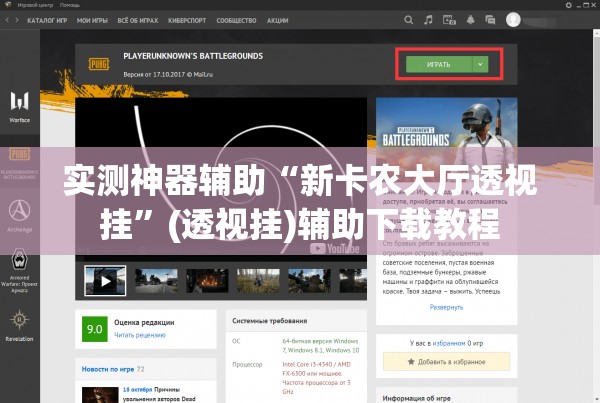Open Читать рецензию link
Screen dimensions: 600x403
click(x=140, y=335)
